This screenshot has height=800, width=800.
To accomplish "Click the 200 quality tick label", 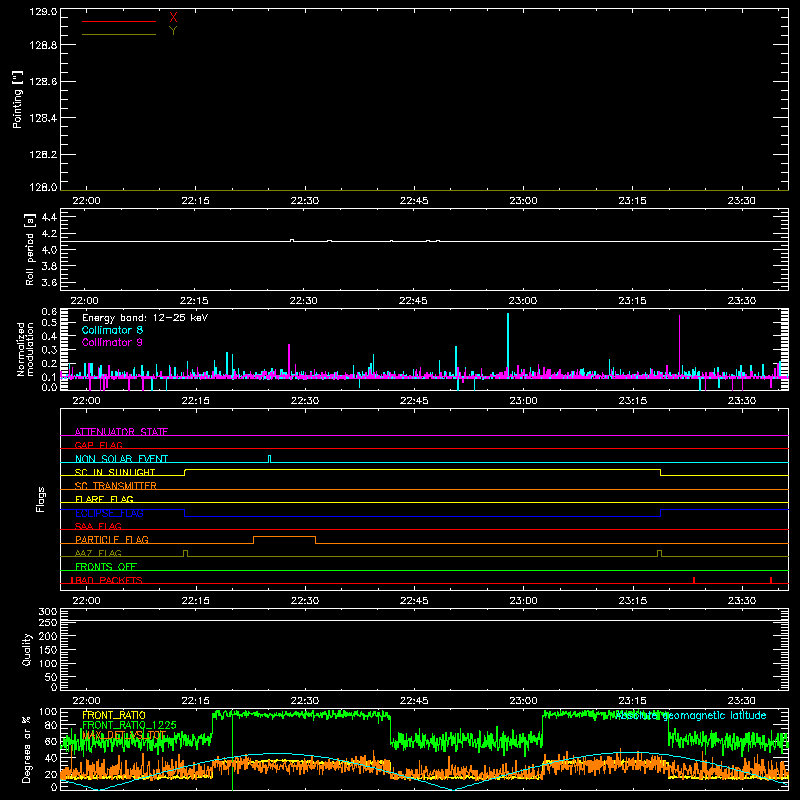I will 48,636.
